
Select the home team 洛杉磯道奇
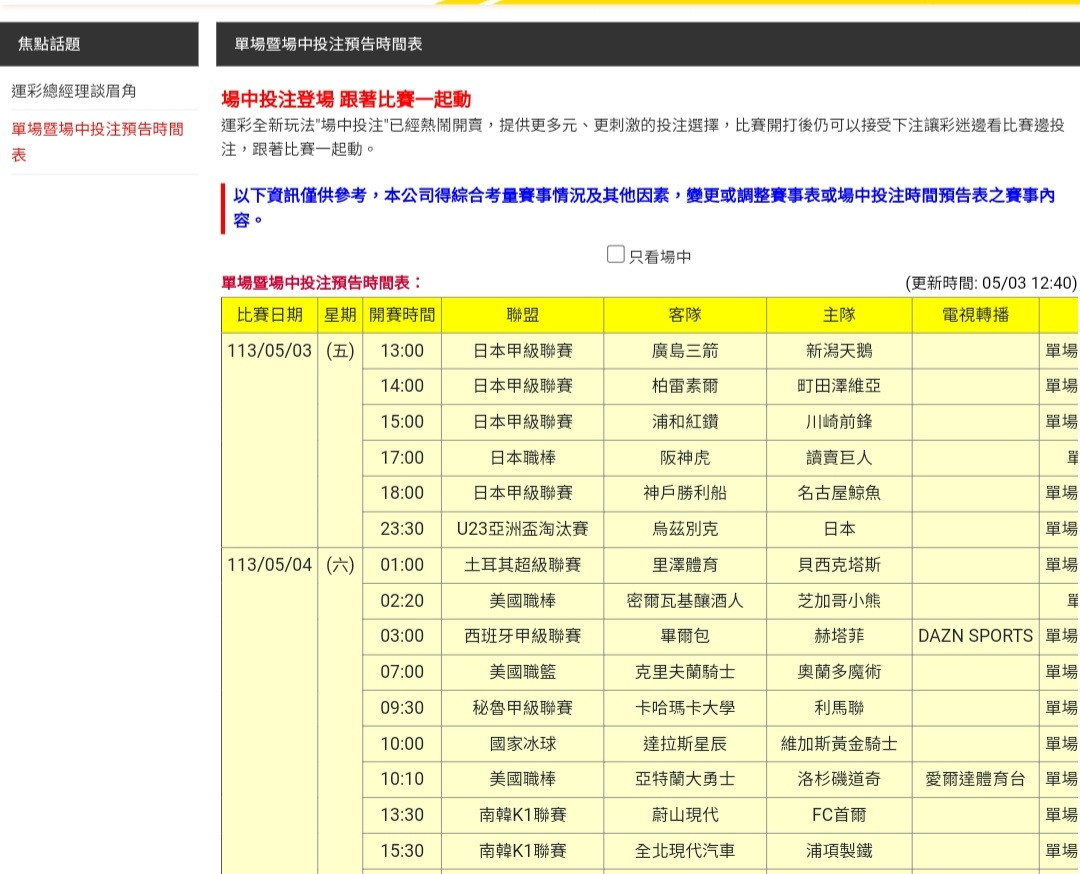(x=839, y=779)
